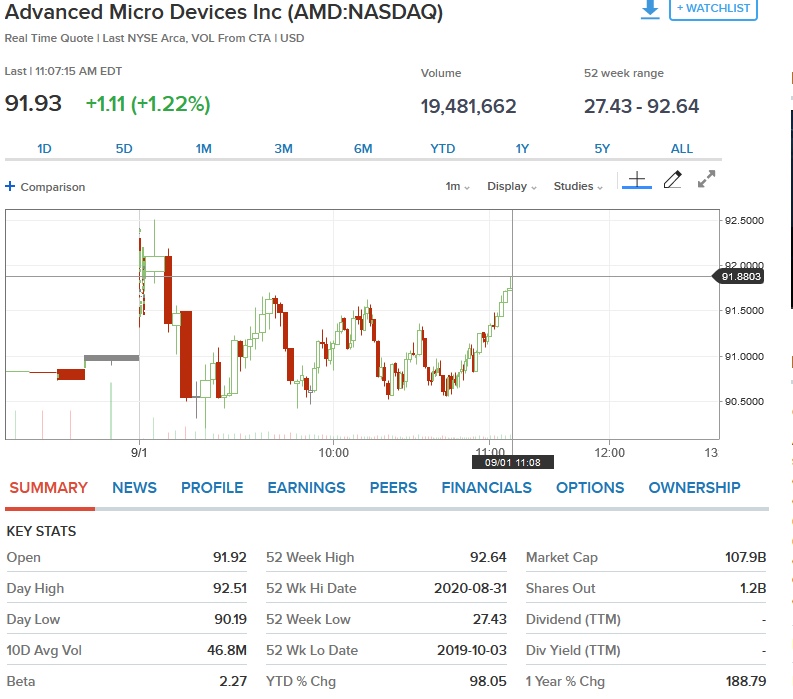Click the Advanced Micro Devices Inc title
This screenshot has width=793, height=699.
pyautogui.click(x=224, y=12)
